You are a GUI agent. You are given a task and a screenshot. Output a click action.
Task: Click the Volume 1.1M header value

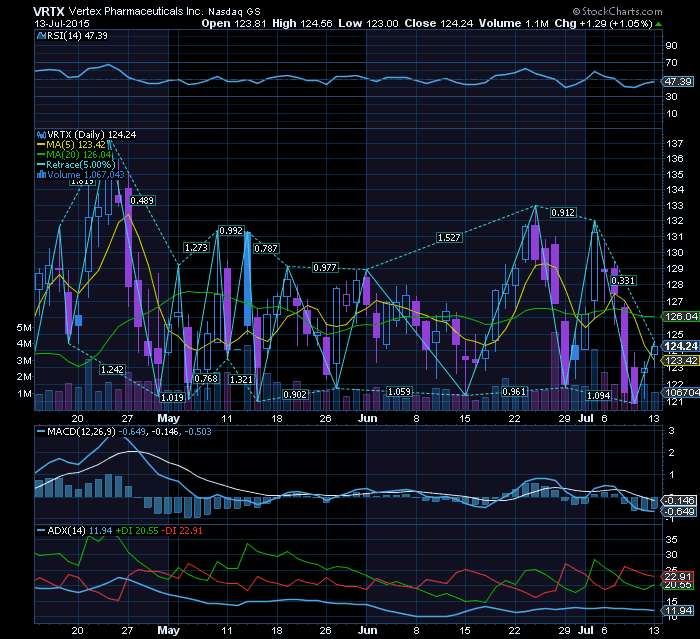point(513,24)
